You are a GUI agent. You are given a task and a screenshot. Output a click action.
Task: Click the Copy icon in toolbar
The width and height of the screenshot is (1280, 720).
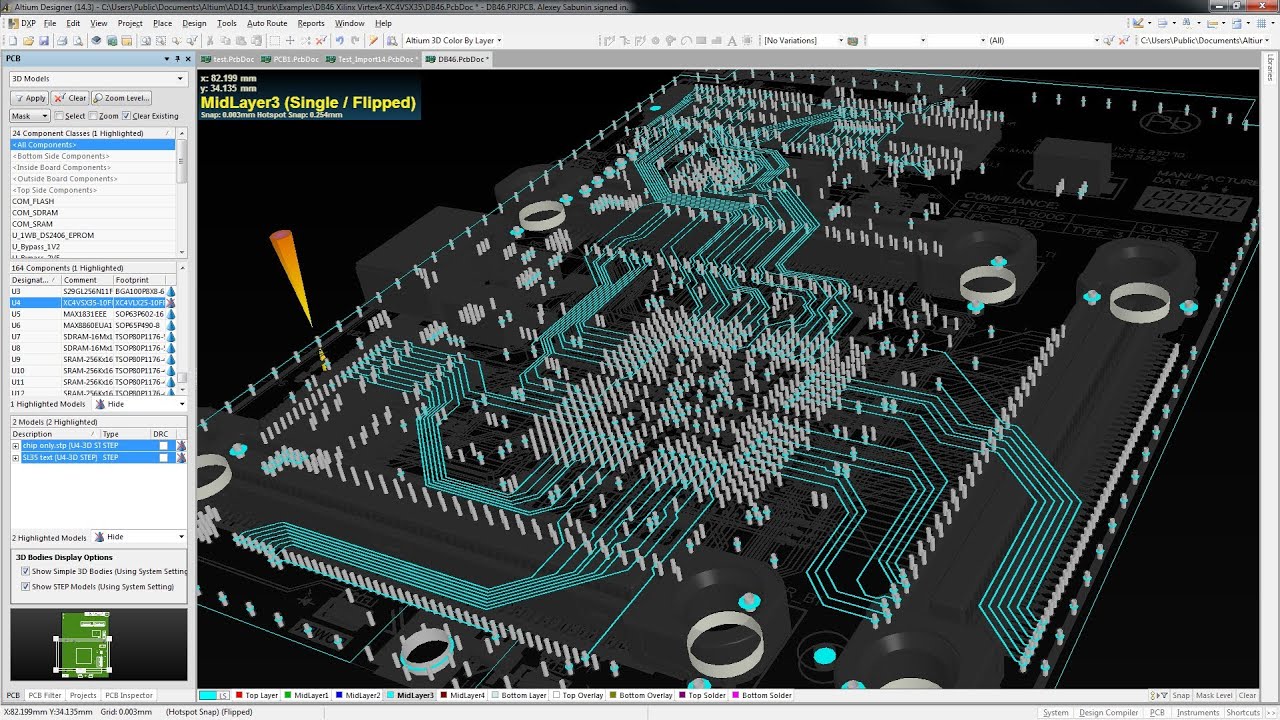225,40
